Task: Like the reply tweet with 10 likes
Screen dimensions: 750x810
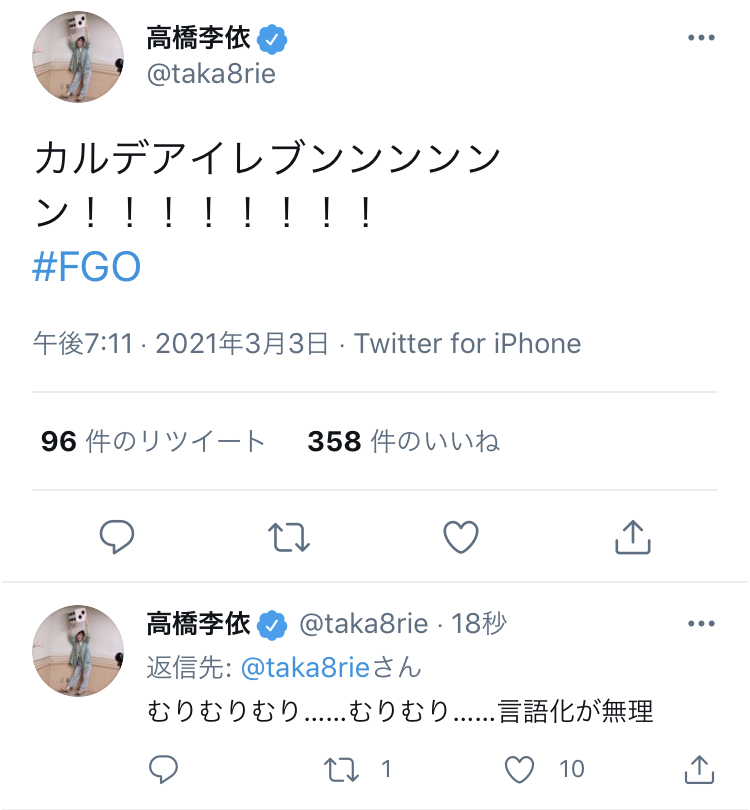Action: coord(520,769)
